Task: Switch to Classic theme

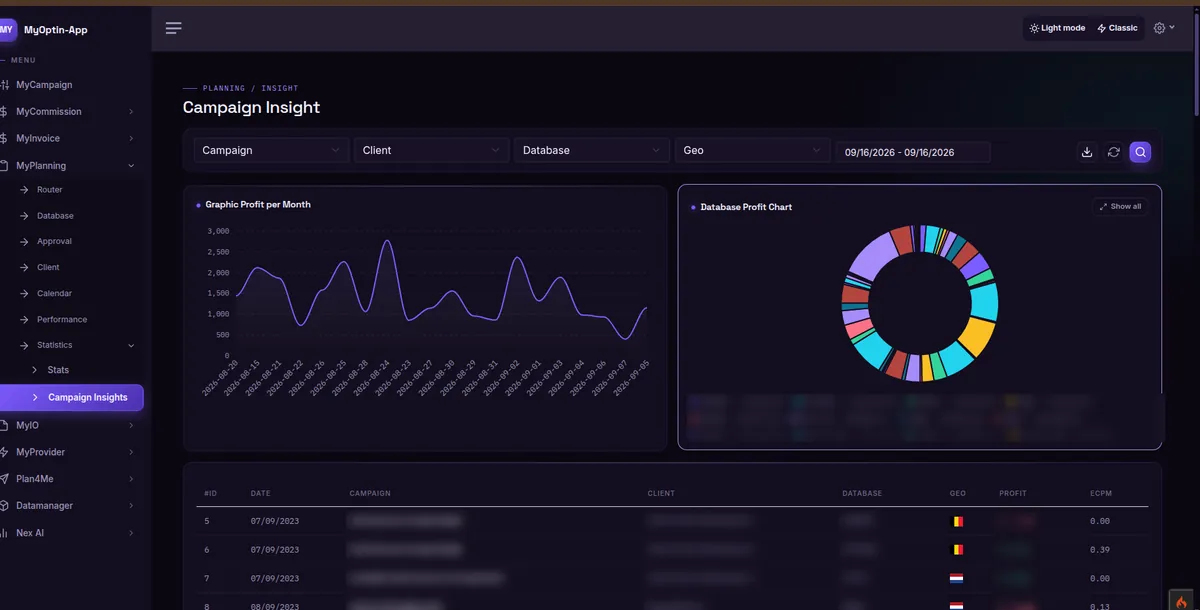Action: coord(1117,28)
